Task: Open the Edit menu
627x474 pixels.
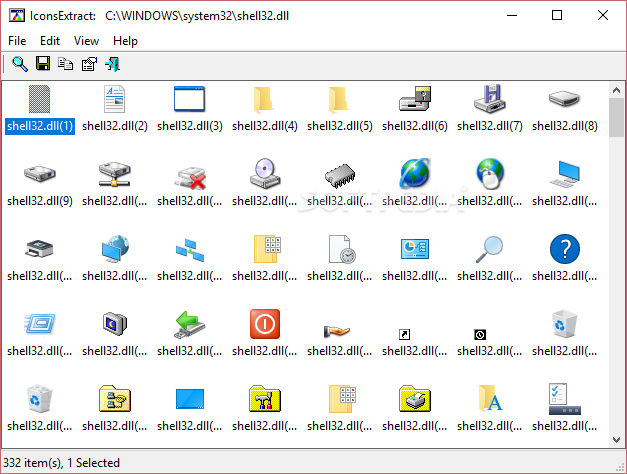Action: [x=50, y=41]
